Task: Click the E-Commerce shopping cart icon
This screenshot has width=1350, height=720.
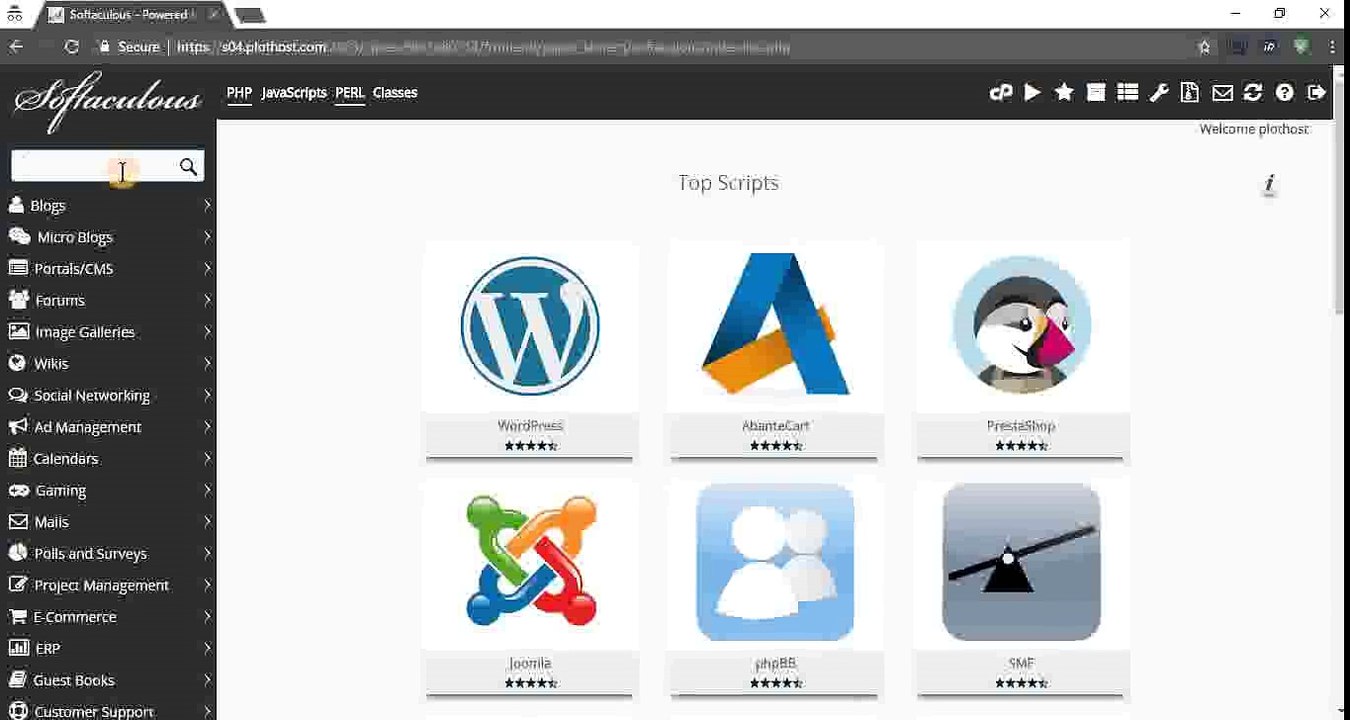Action: point(17,616)
